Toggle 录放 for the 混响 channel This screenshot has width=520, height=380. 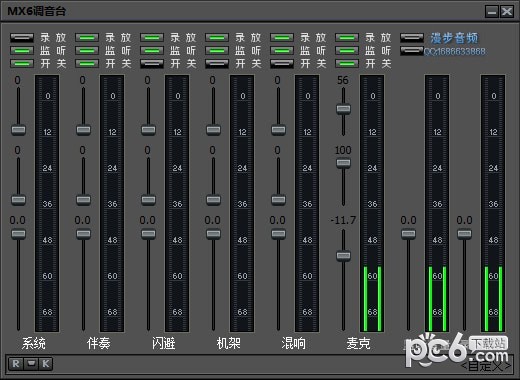pos(282,38)
